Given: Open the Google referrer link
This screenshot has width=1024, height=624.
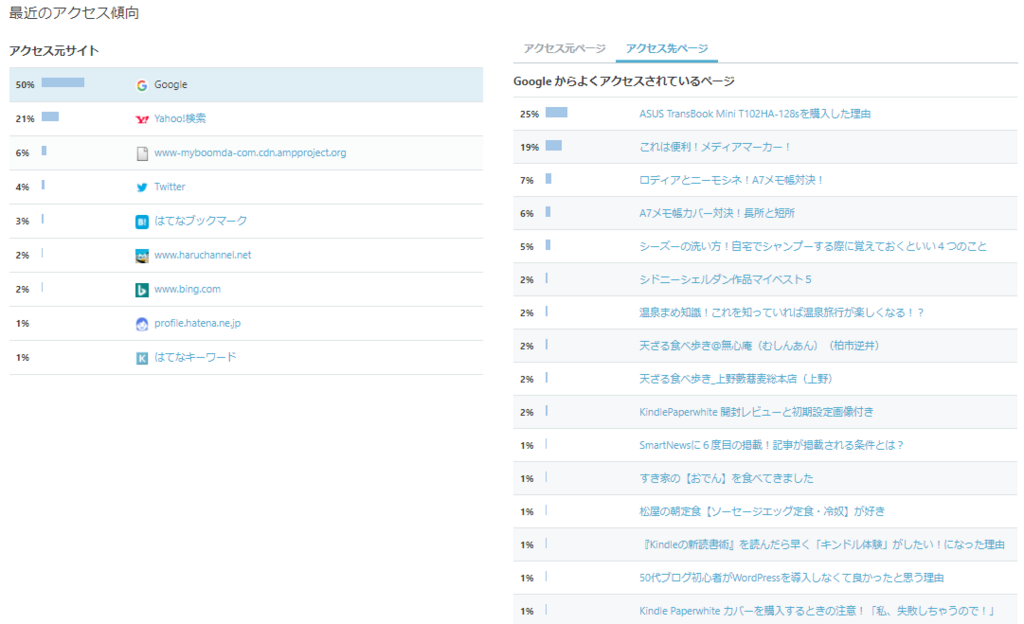Looking at the screenshot, I should click(170, 85).
